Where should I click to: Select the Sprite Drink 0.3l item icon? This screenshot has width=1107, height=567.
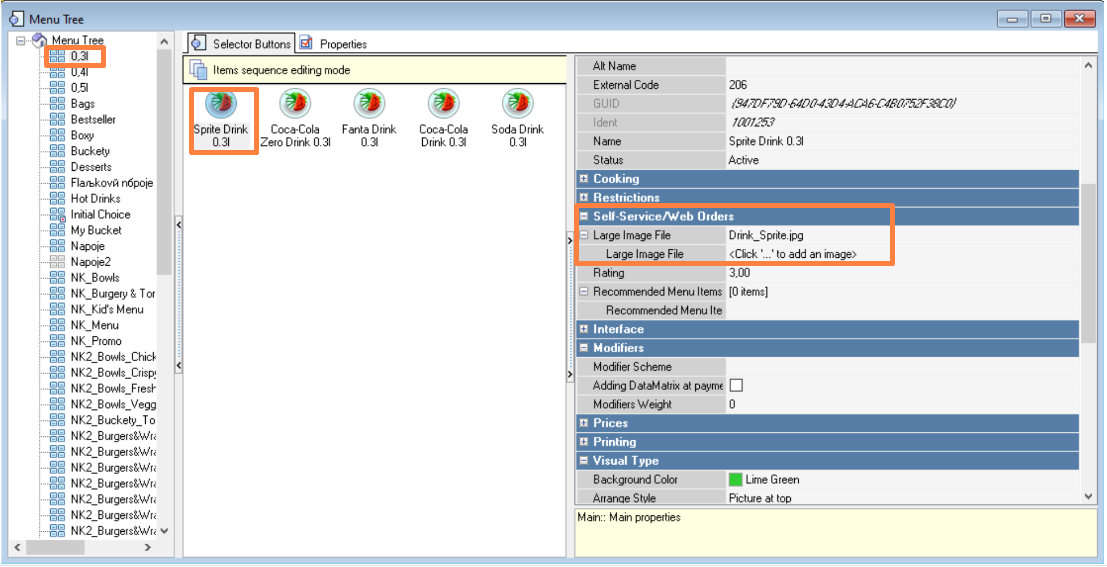220,105
